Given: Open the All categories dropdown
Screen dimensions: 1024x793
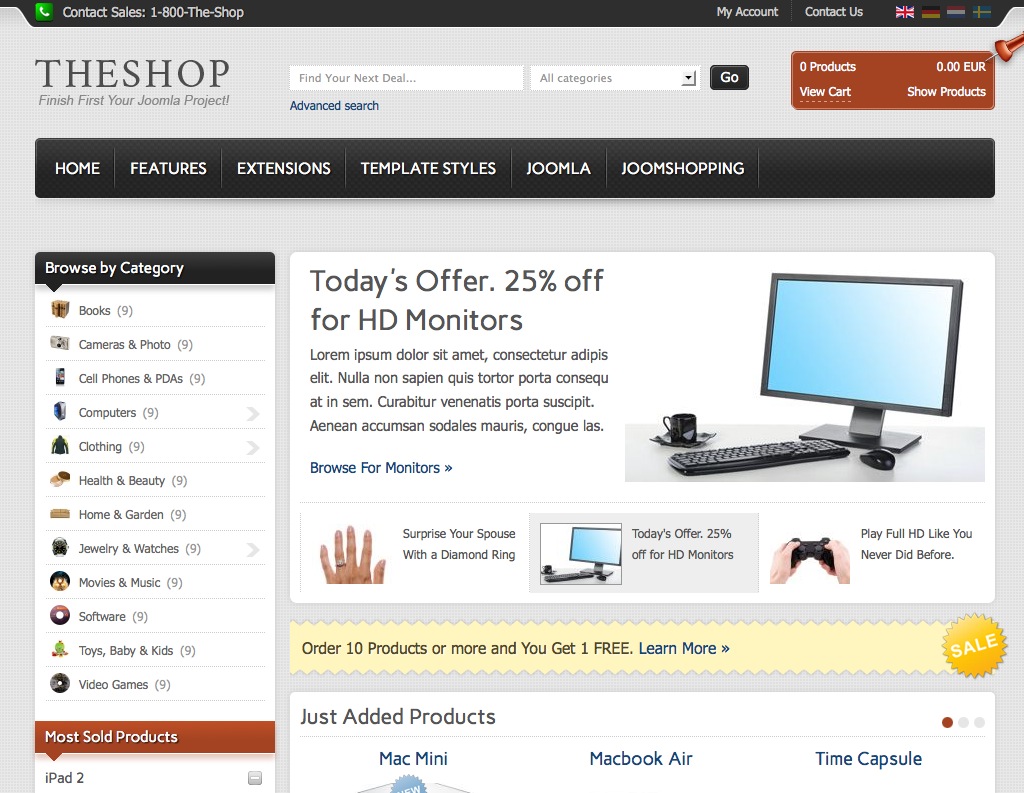Looking at the screenshot, I should 615,78.
